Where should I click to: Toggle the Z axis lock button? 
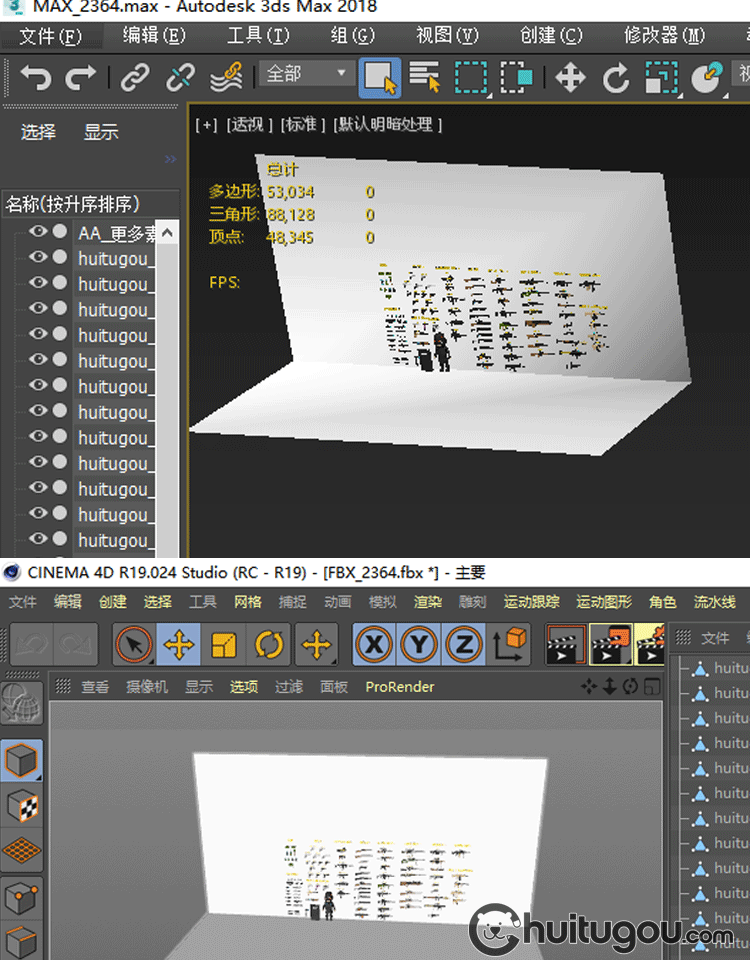(x=463, y=645)
